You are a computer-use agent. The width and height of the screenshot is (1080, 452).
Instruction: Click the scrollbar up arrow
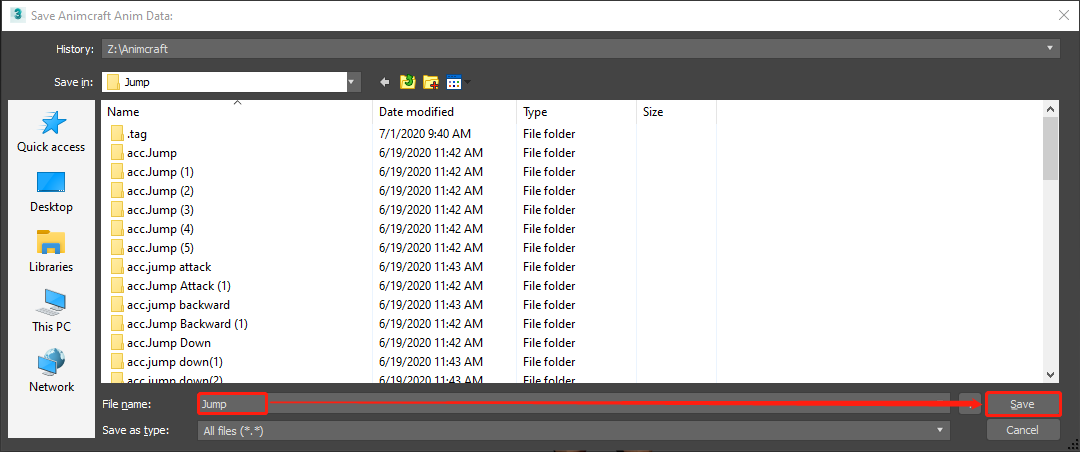click(1050, 108)
